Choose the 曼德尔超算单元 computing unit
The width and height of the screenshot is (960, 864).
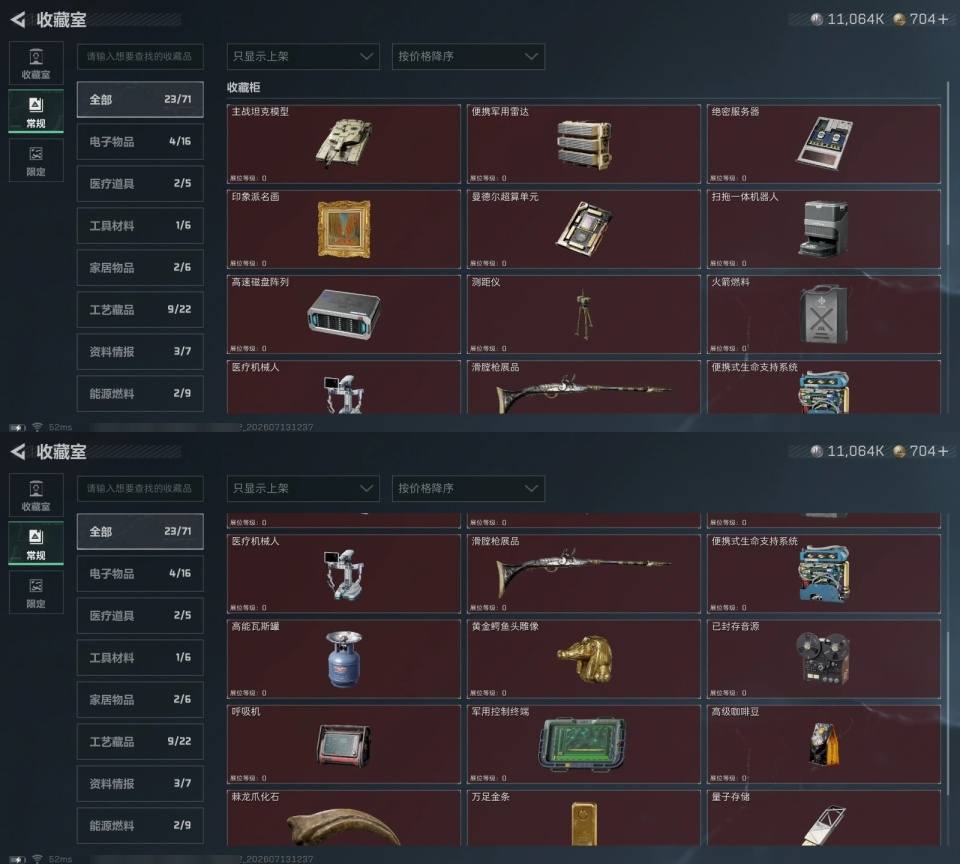click(x=583, y=229)
